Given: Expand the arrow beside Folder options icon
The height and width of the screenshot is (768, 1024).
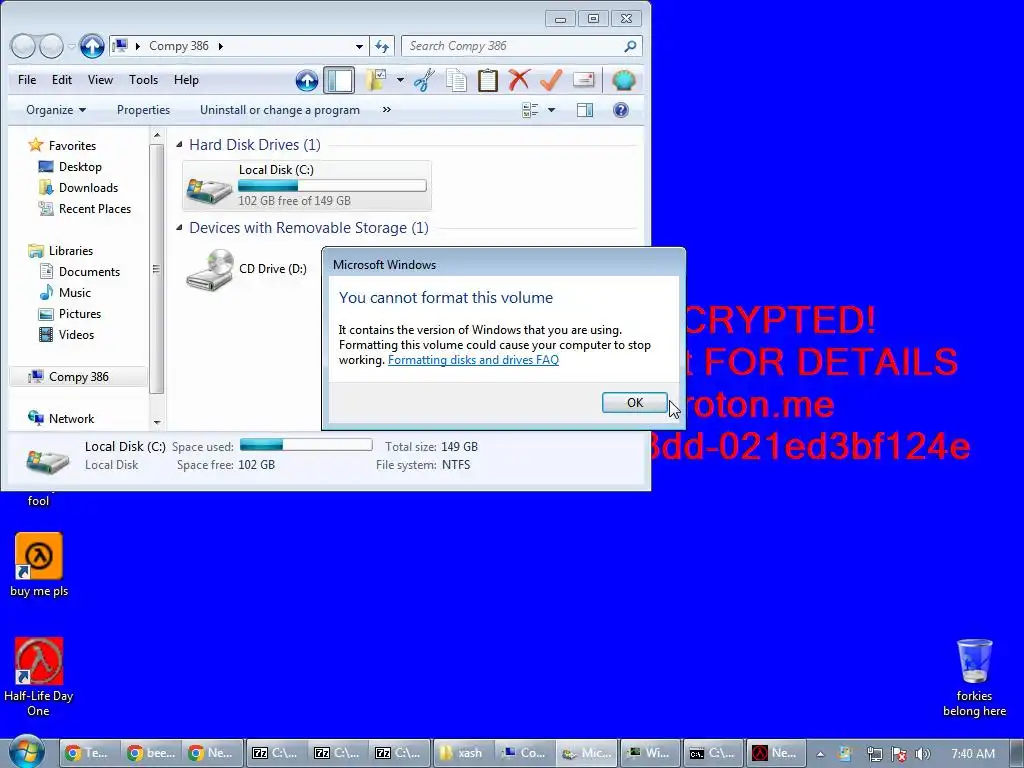Looking at the screenshot, I should click(400, 80).
